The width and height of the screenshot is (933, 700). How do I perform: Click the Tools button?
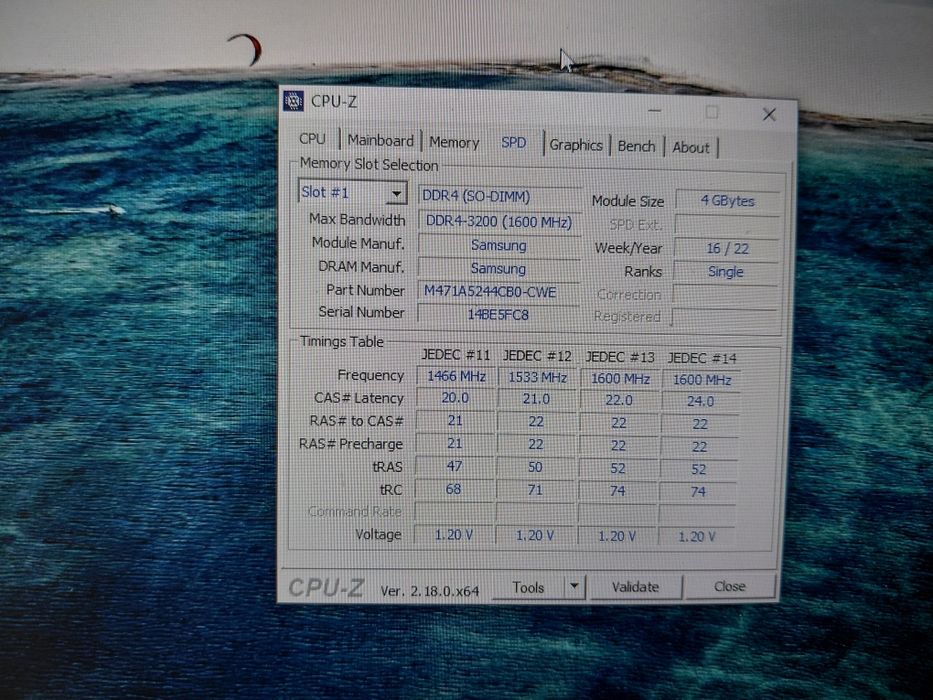(x=528, y=588)
